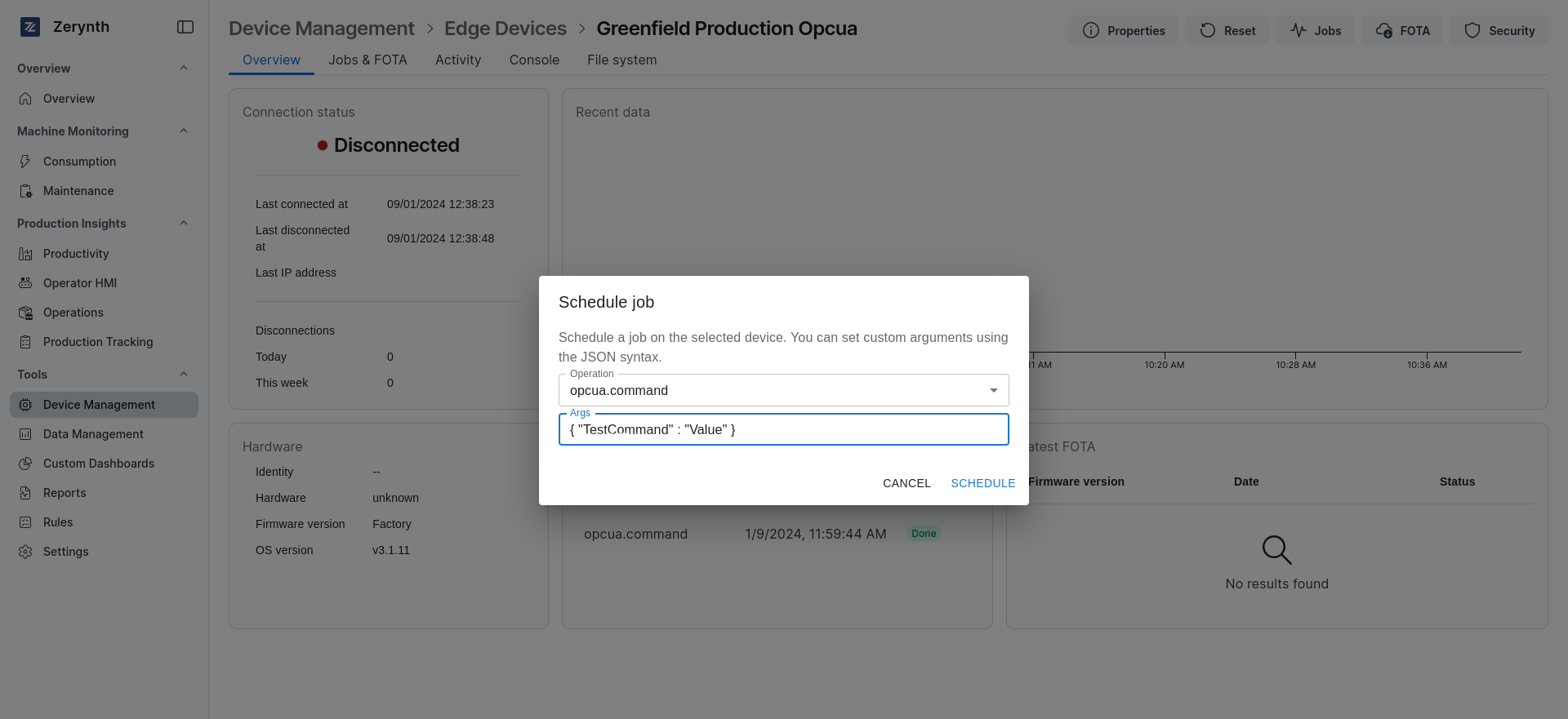The height and width of the screenshot is (719, 1568).
Task: Click the magnifier No results icon
Action: point(1276,550)
